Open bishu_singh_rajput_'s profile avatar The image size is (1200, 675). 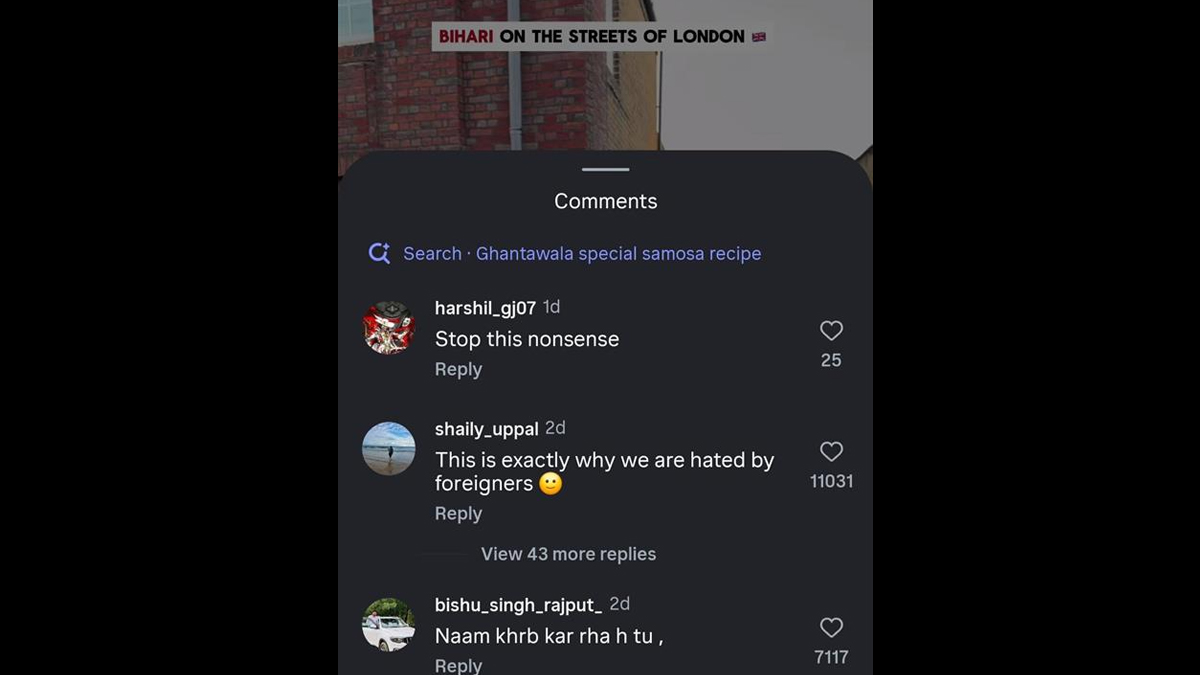(x=389, y=625)
